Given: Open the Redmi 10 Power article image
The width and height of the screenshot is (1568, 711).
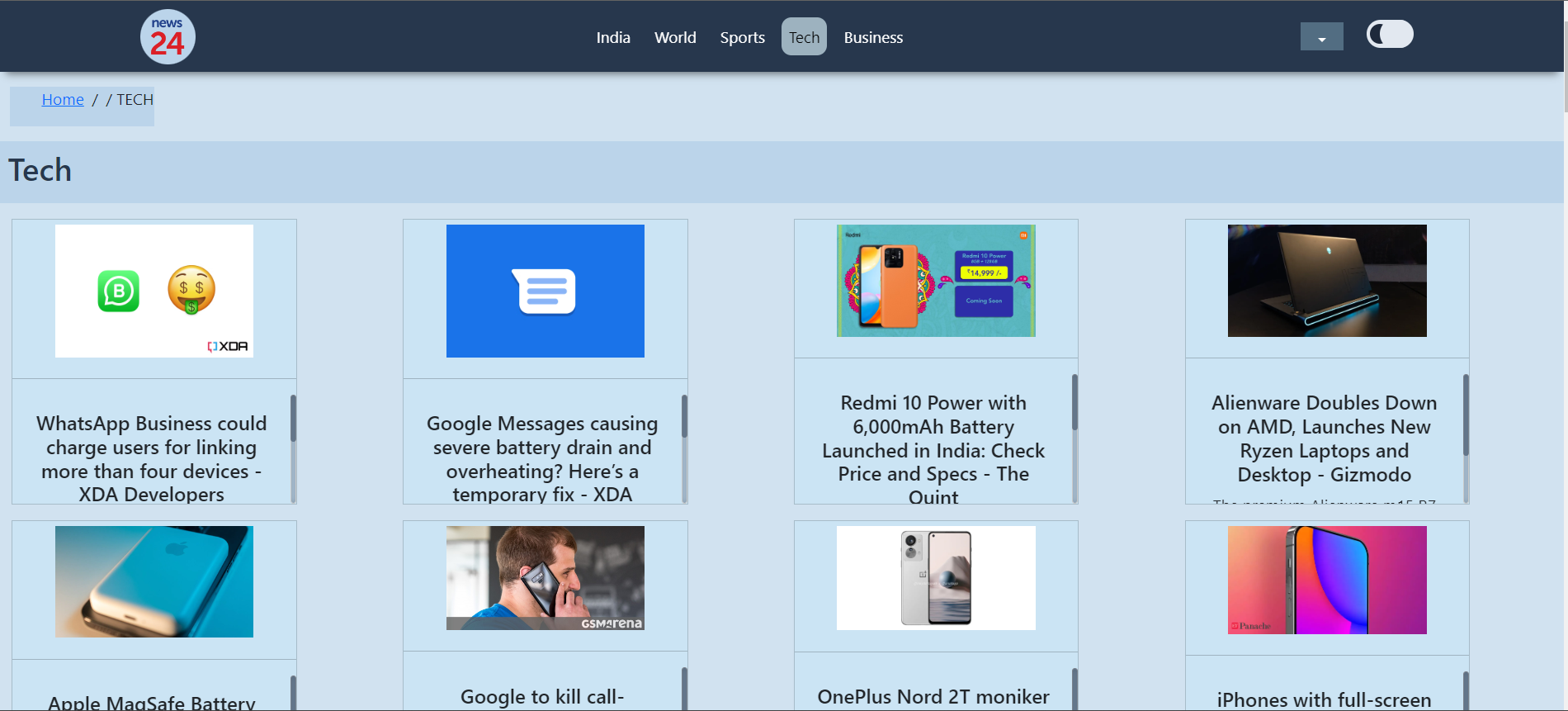Looking at the screenshot, I should pos(936,281).
